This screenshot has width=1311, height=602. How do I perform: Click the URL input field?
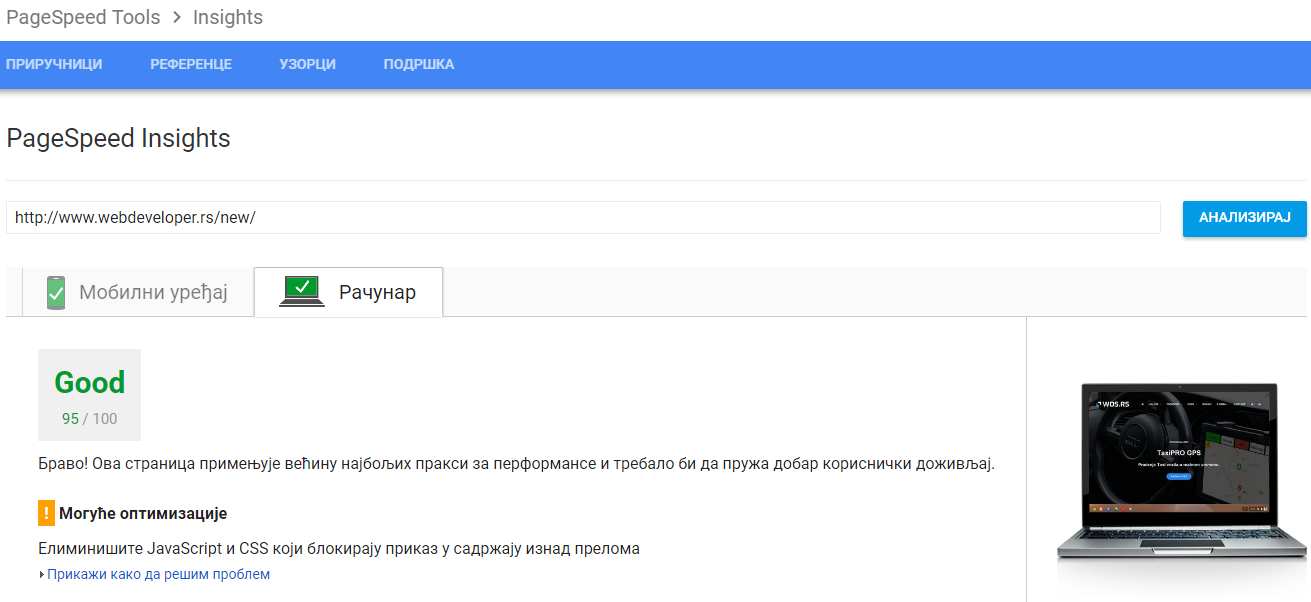click(x=583, y=217)
